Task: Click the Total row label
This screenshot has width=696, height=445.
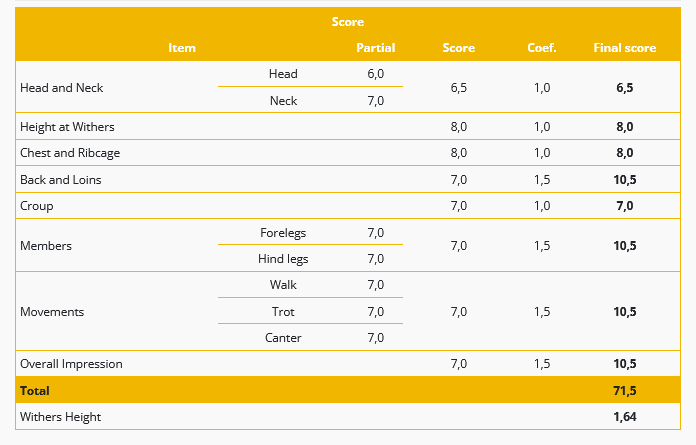Action: 35,390
